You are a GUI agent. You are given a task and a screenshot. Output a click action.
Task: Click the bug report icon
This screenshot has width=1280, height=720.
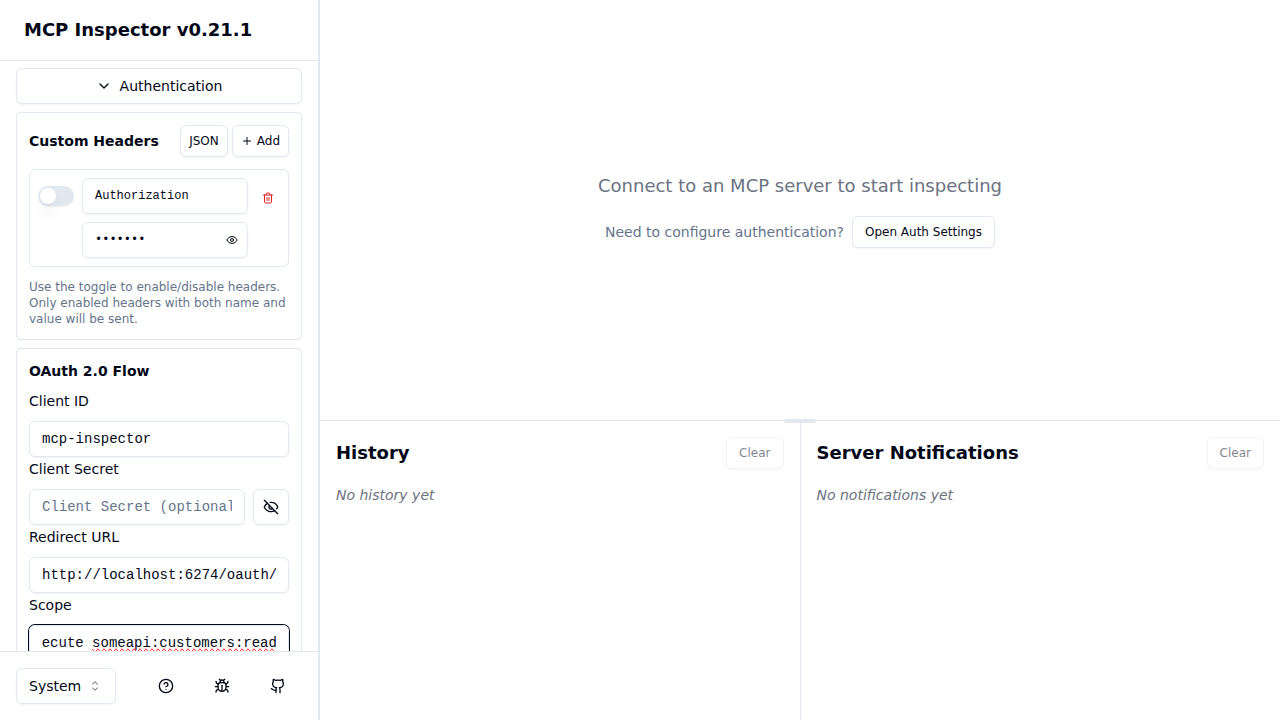point(222,686)
